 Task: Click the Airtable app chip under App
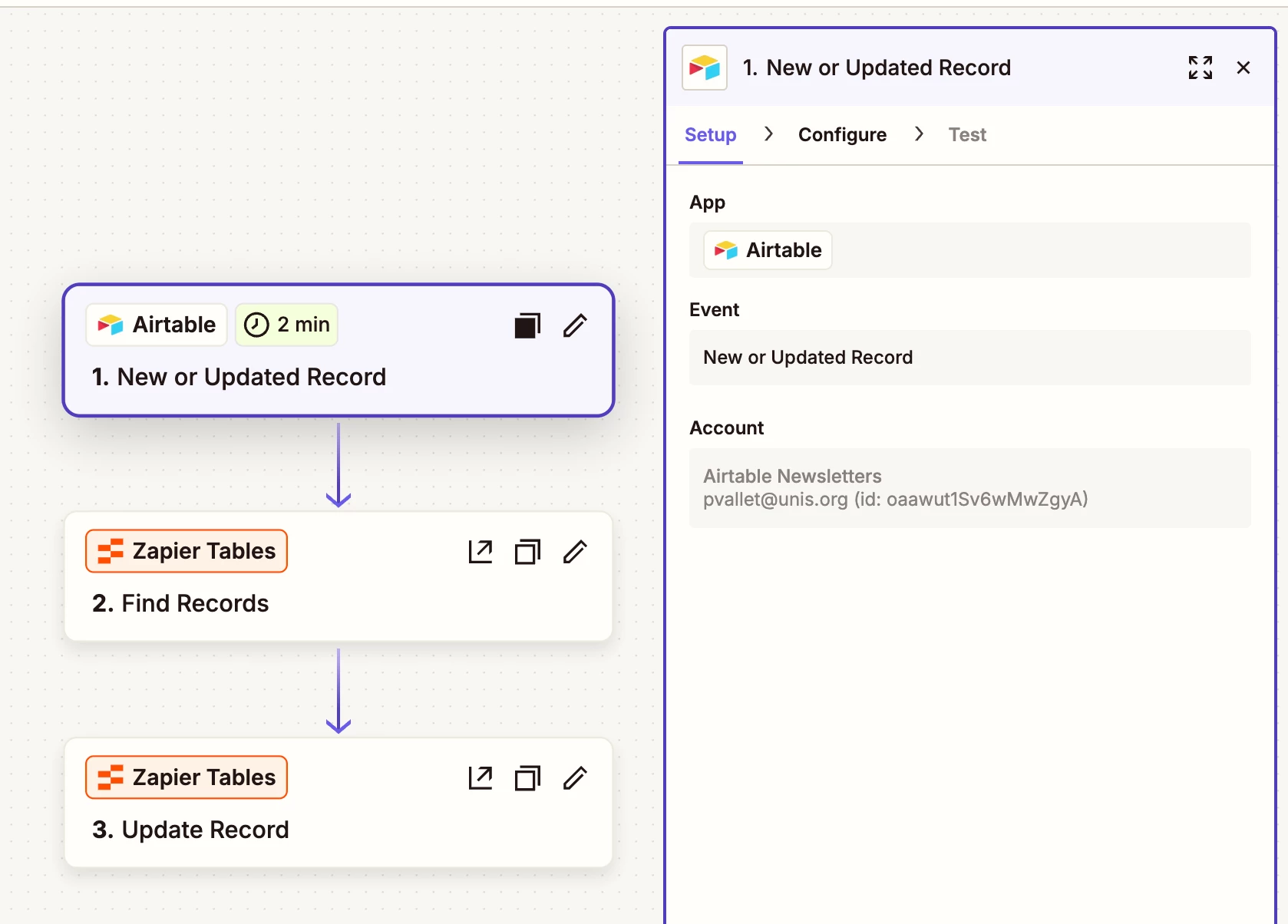tap(768, 250)
